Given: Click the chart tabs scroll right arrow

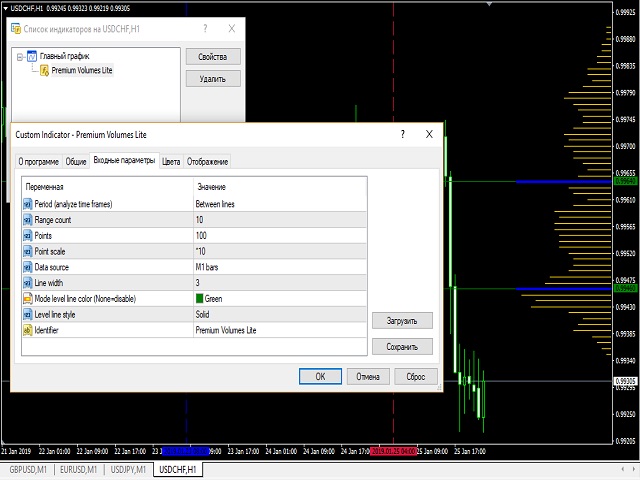Looking at the screenshot, I should pyautogui.click(x=634, y=469).
